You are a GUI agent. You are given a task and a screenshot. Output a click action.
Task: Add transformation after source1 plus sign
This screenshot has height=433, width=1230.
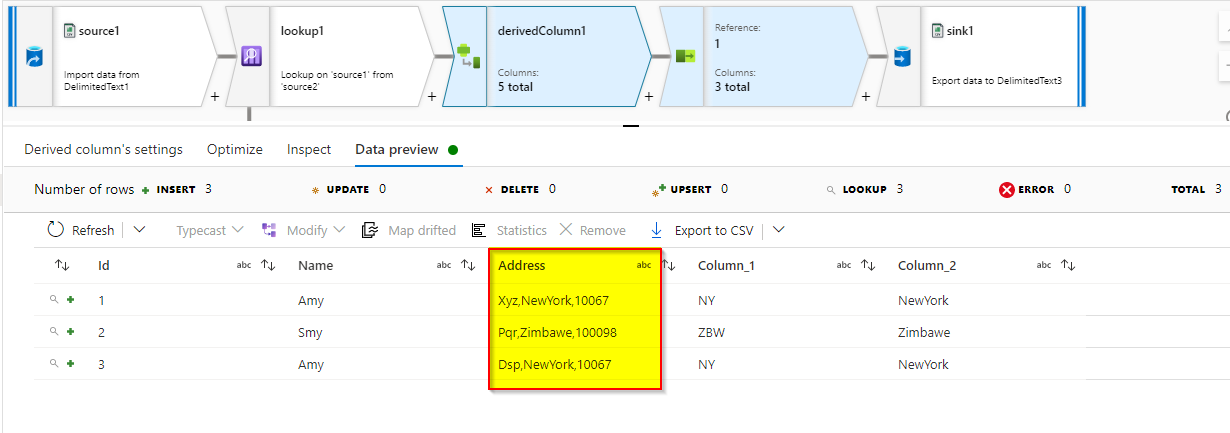tap(213, 97)
